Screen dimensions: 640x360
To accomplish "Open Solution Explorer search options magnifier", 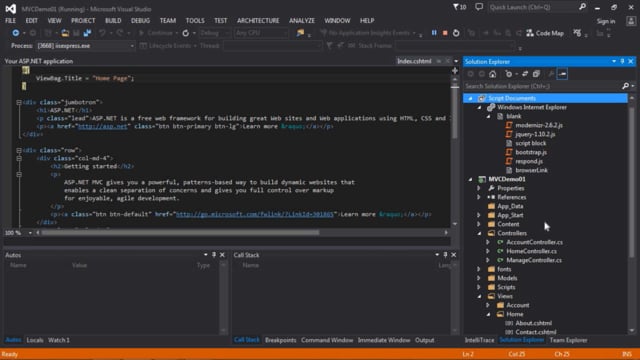I will click(626, 86).
